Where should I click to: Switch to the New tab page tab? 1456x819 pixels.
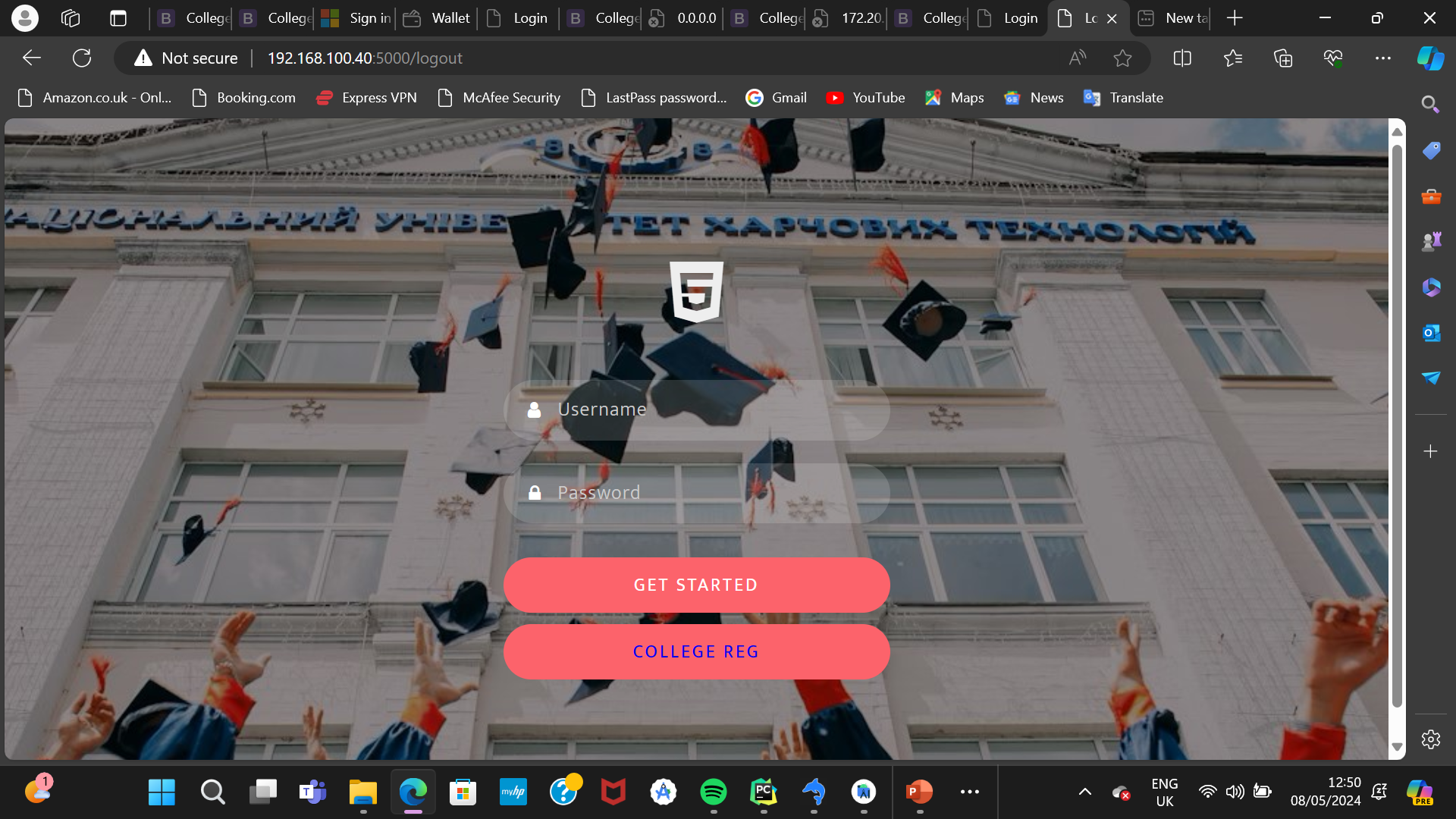point(1173,18)
